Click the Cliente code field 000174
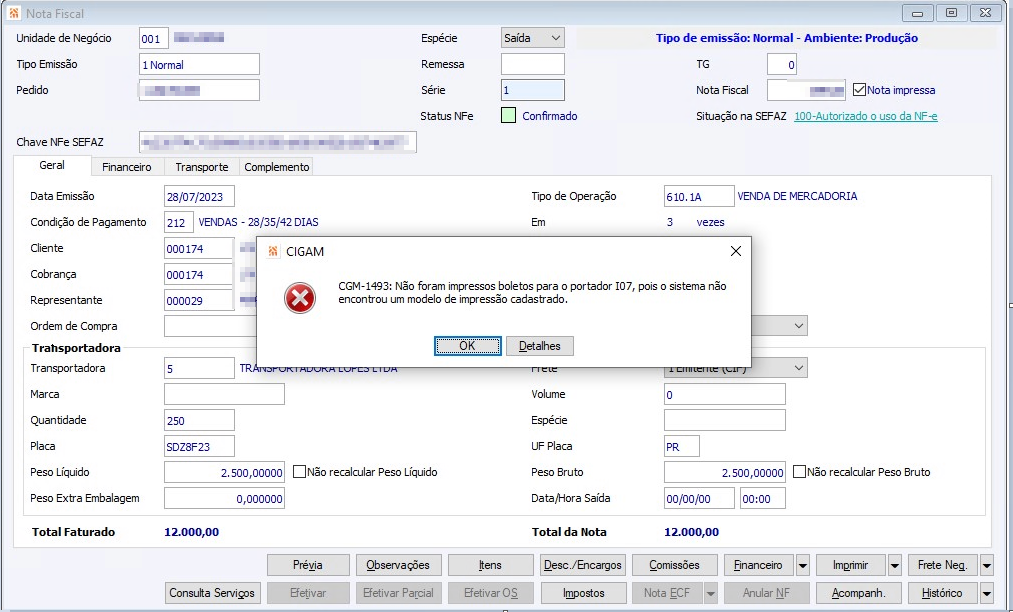The height and width of the screenshot is (612, 1013). 198,248
